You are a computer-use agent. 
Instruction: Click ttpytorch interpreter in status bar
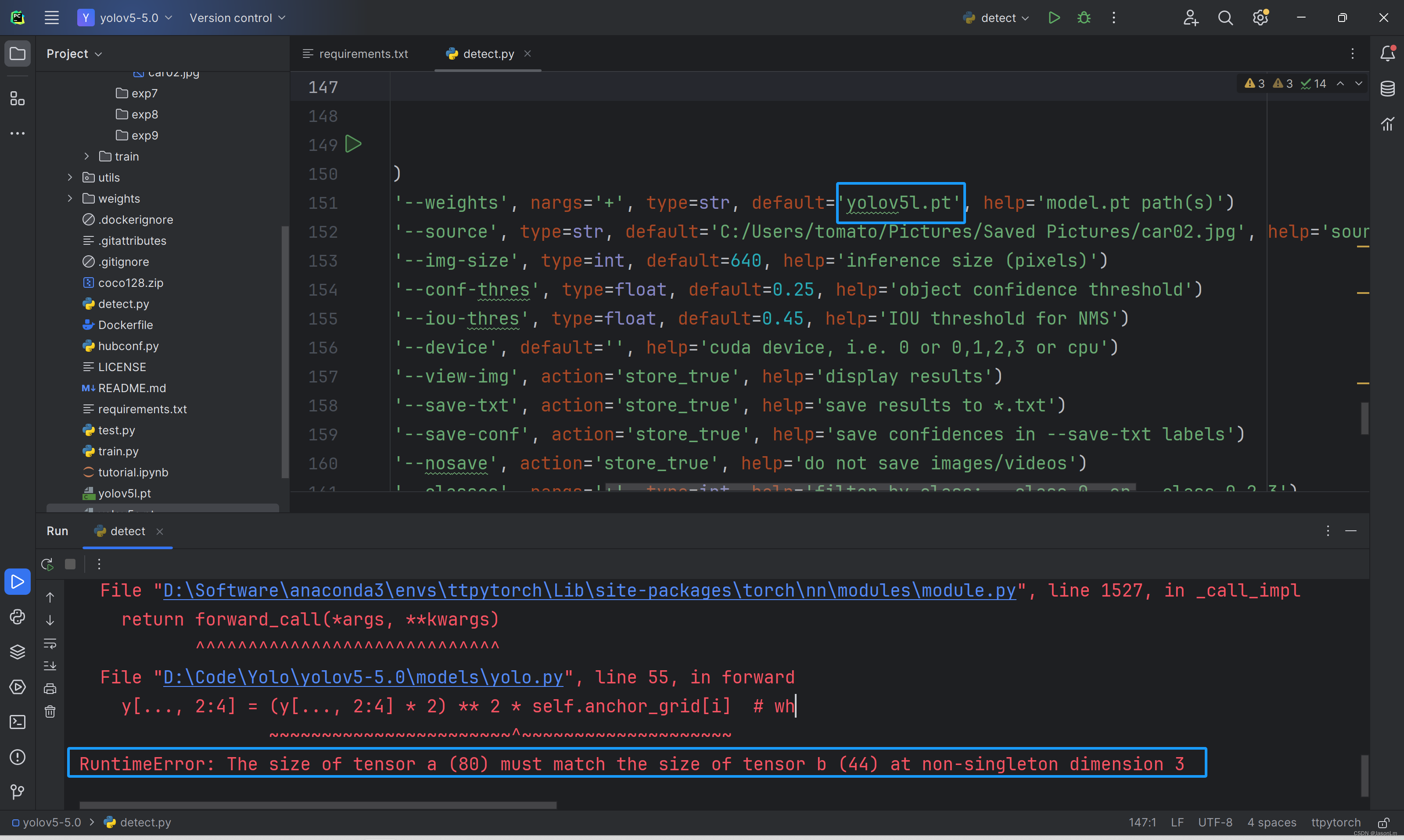click(1336, 822)
